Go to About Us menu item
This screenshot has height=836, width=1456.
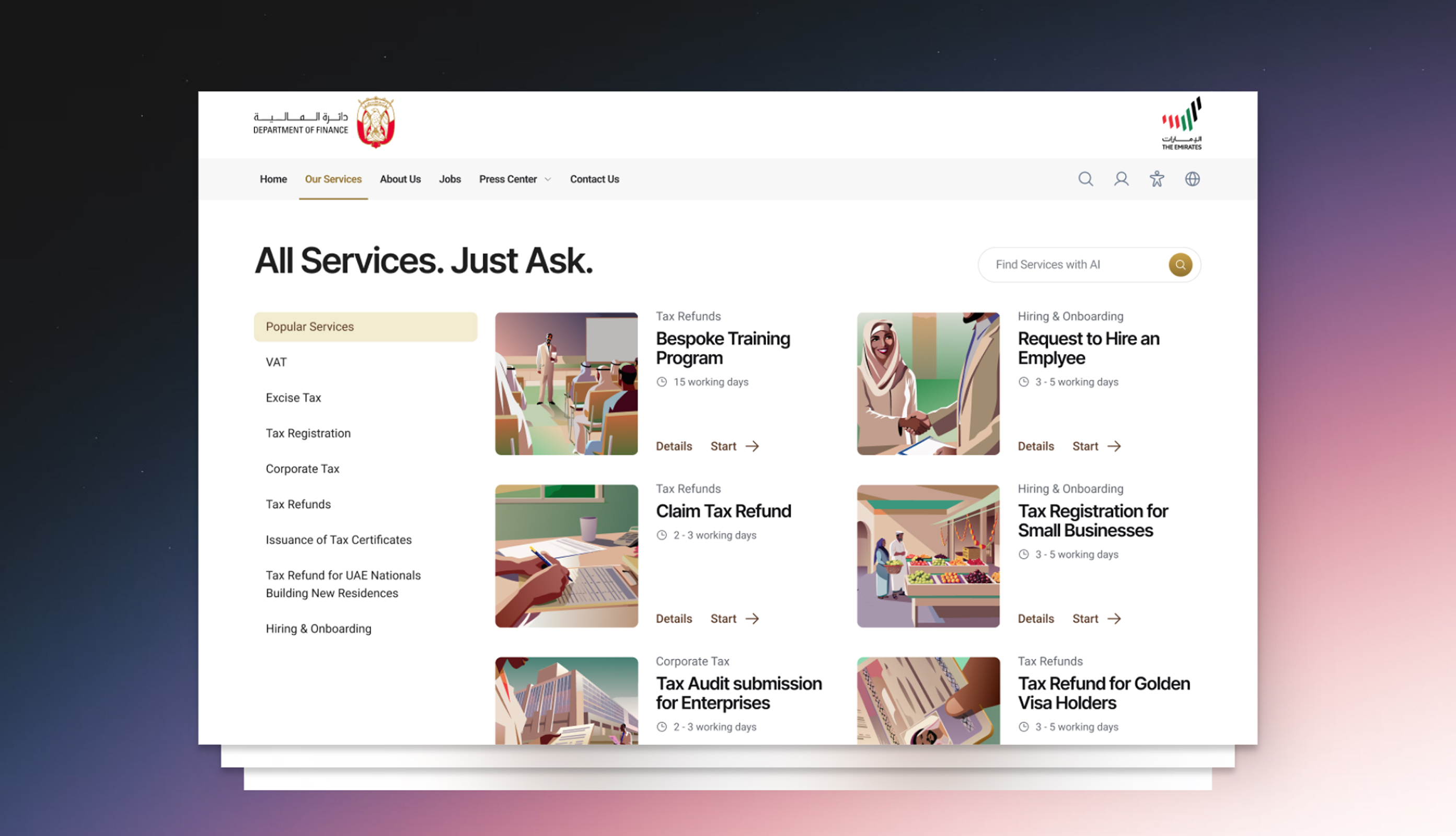400,179
